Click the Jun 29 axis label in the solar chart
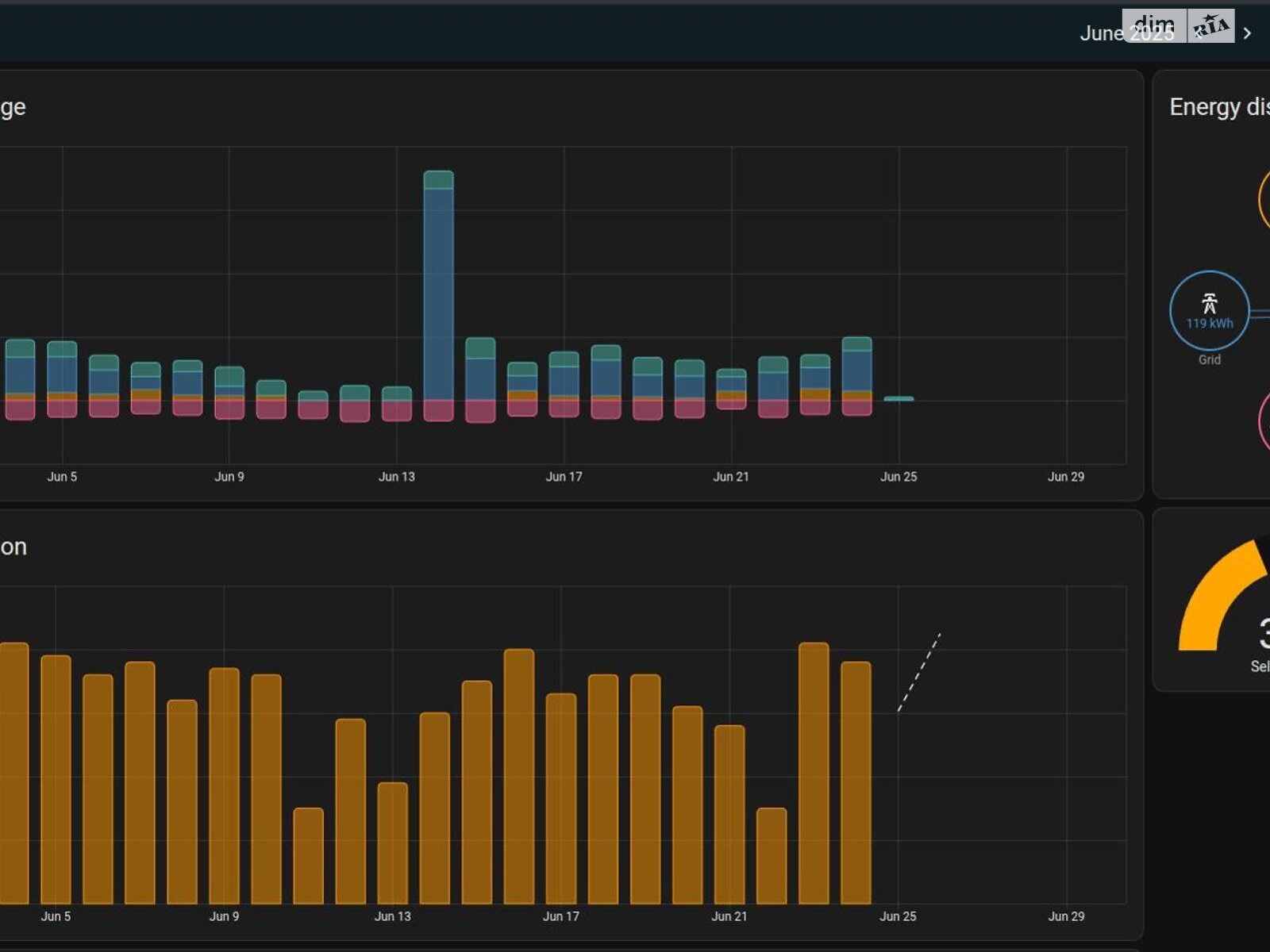Viewport: 1270px width, 952px height. (1066, 916)
